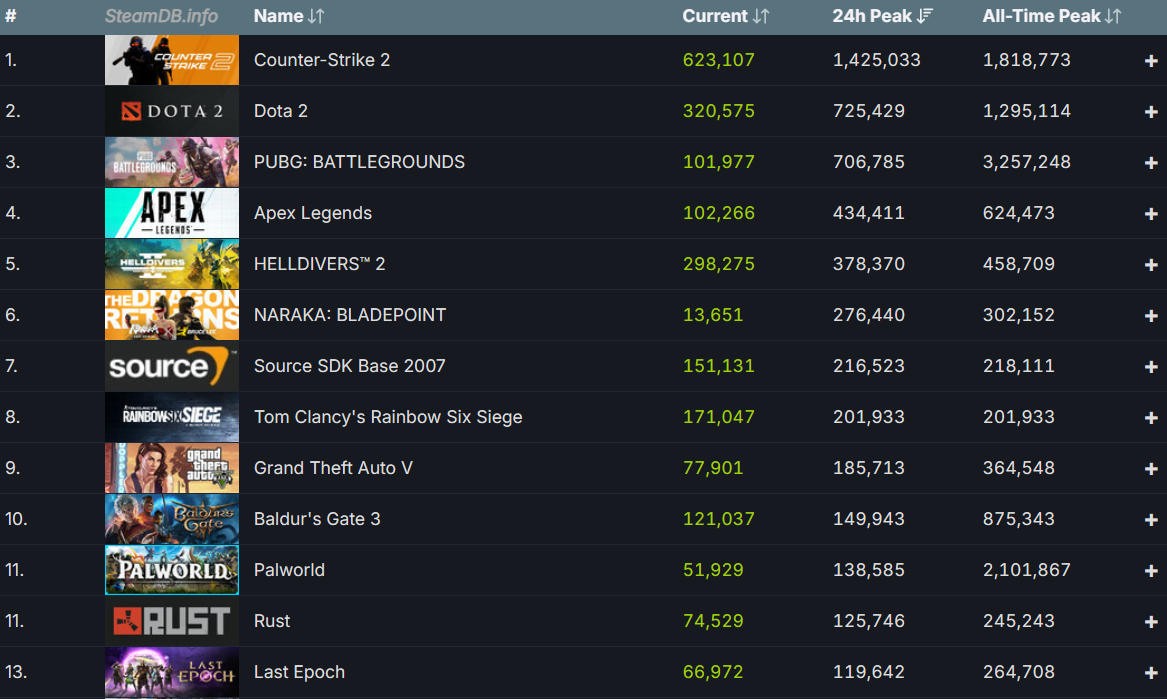The width and height of the screenshot is (1167, 699).
Task: Open the Palworld name link
Action: (x=290, y=570)
